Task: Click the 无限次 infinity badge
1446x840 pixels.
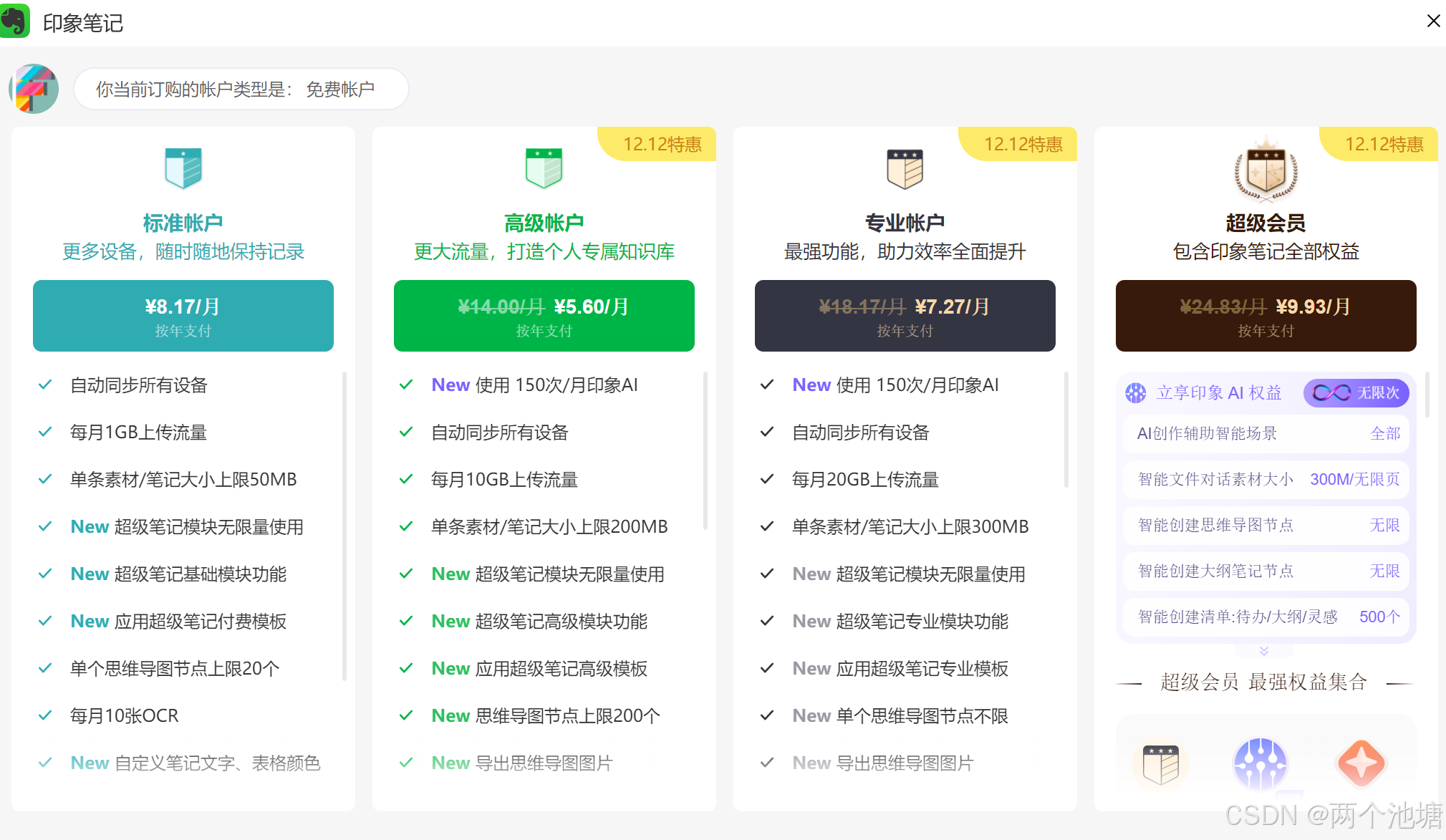Action: click(x=1356, y=392)
